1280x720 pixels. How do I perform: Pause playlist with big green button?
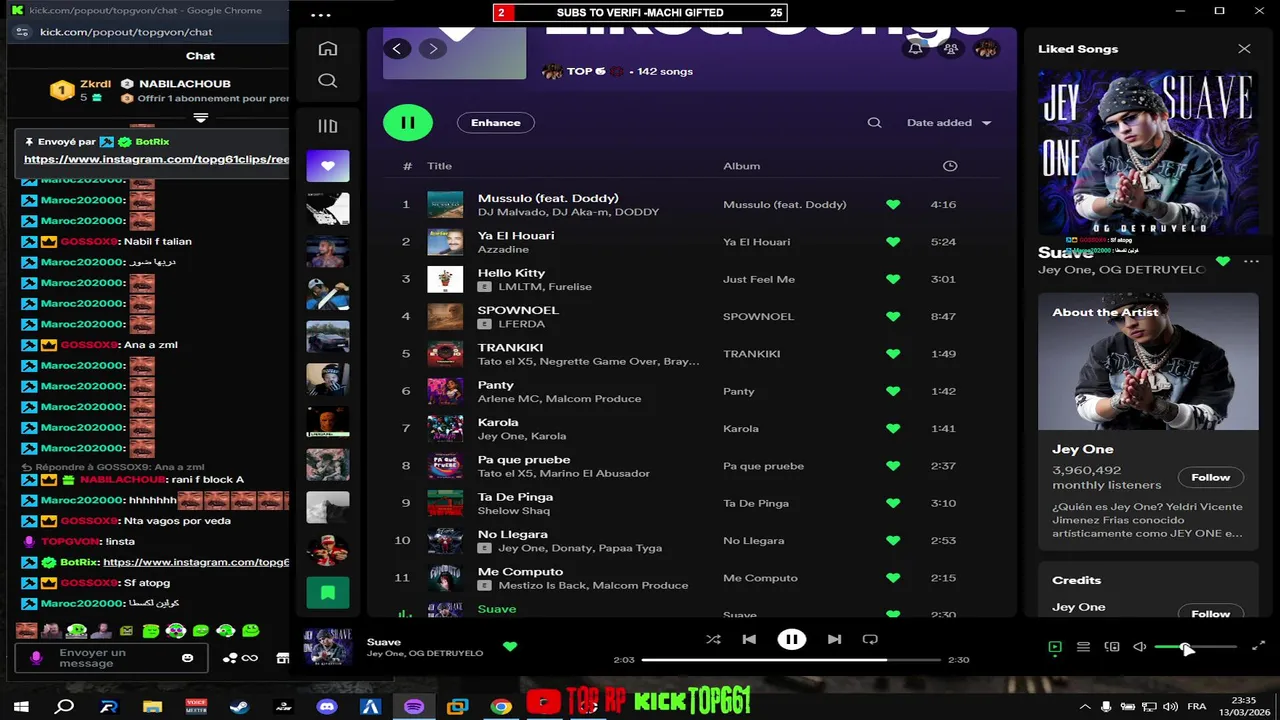click(408, 123)
